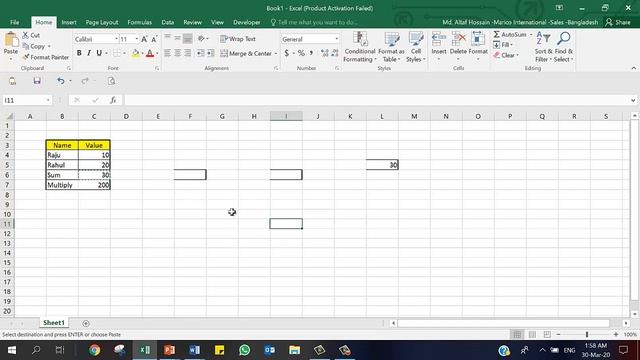Open Find & Select
The height and width of the screenshot is (360, 640).
[564, 47]
